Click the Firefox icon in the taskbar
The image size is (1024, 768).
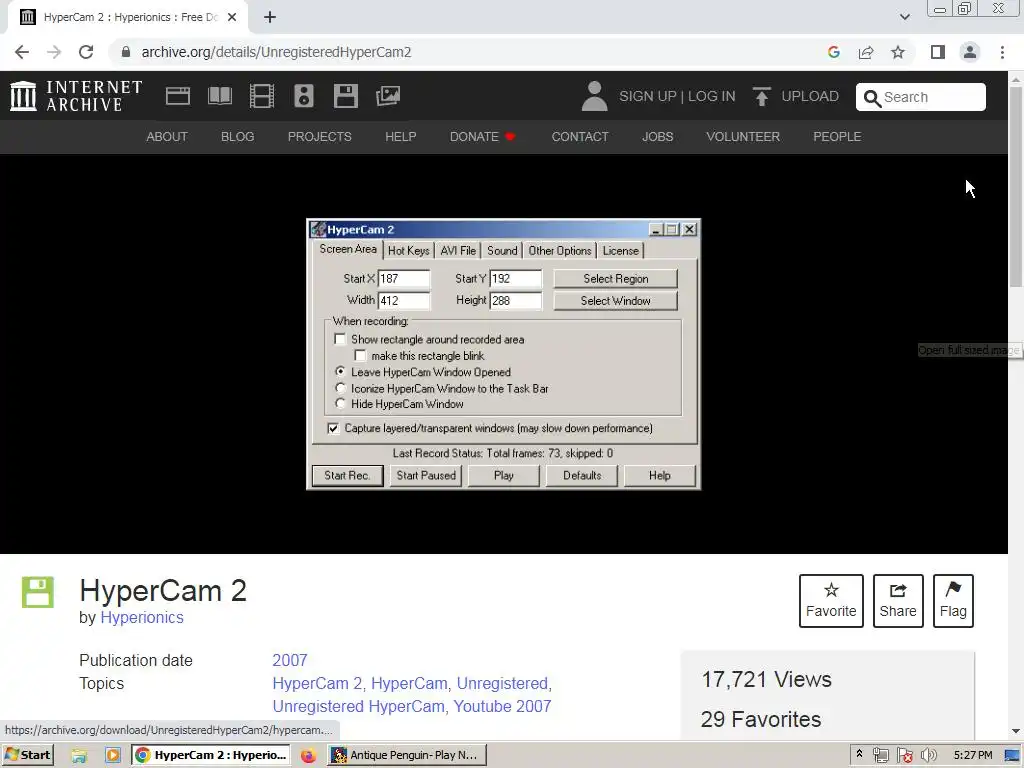(x=308, y=756)
